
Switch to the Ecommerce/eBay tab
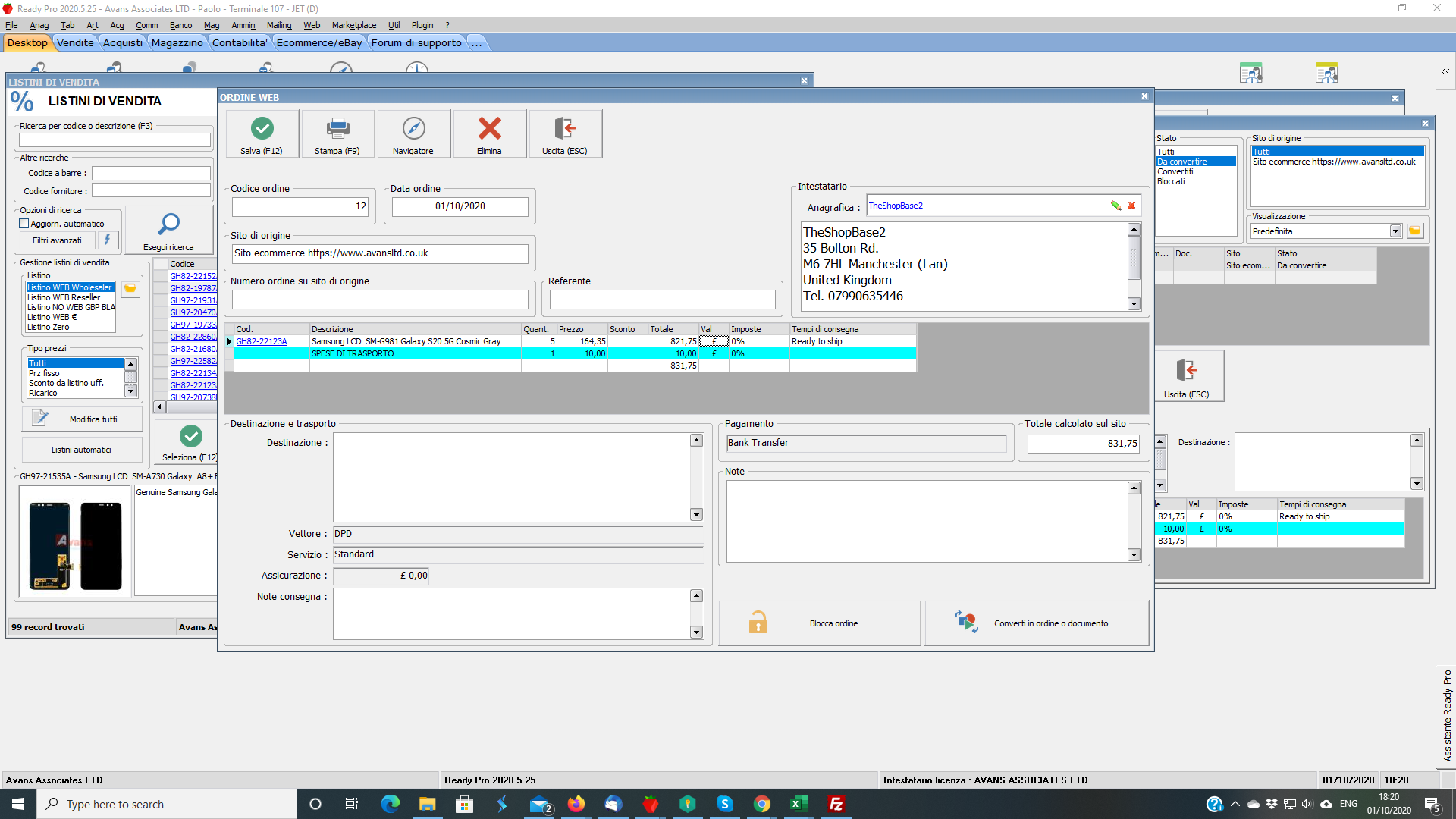coord(318,42)
